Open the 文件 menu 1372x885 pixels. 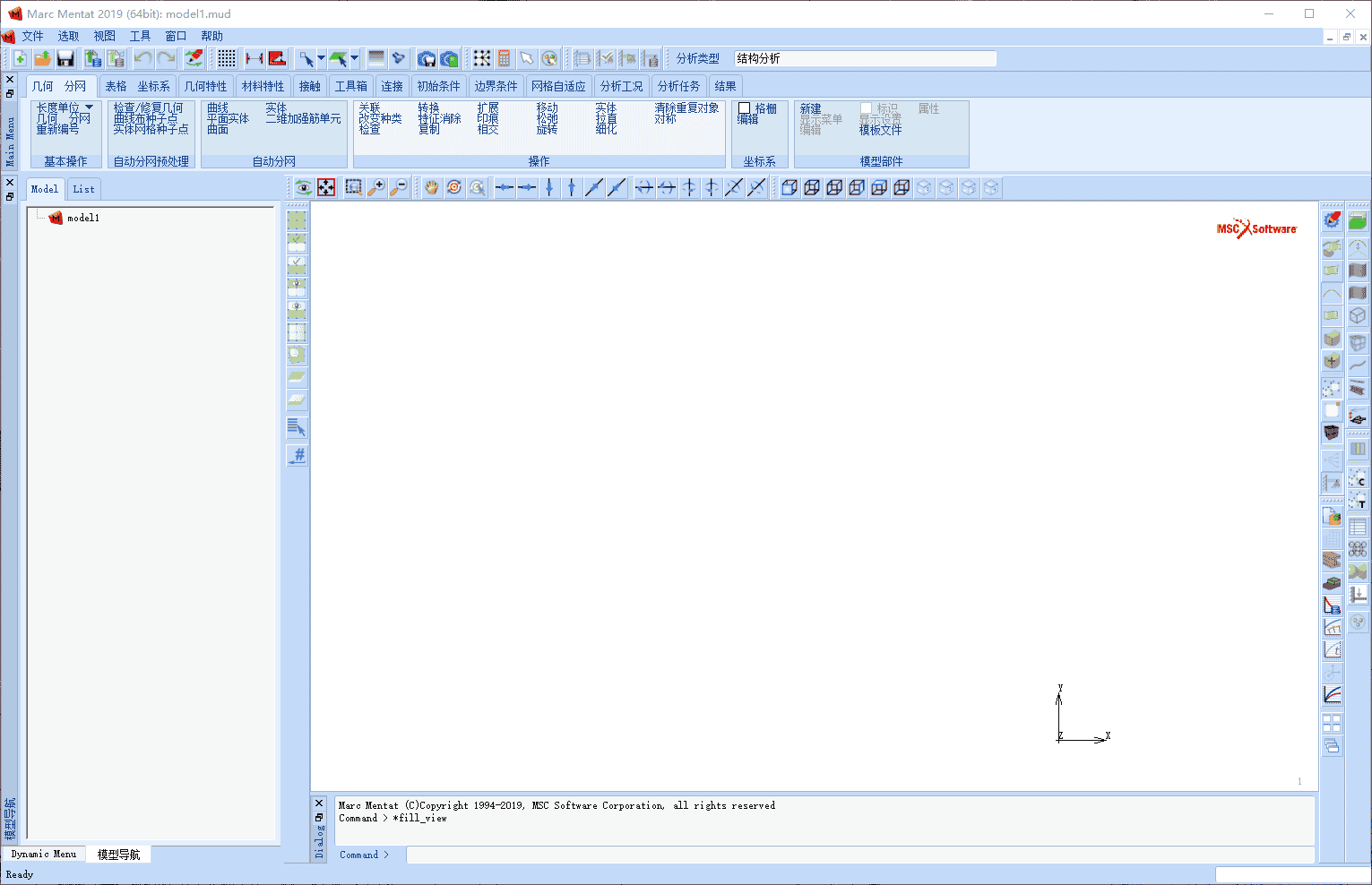coord(32,36)
